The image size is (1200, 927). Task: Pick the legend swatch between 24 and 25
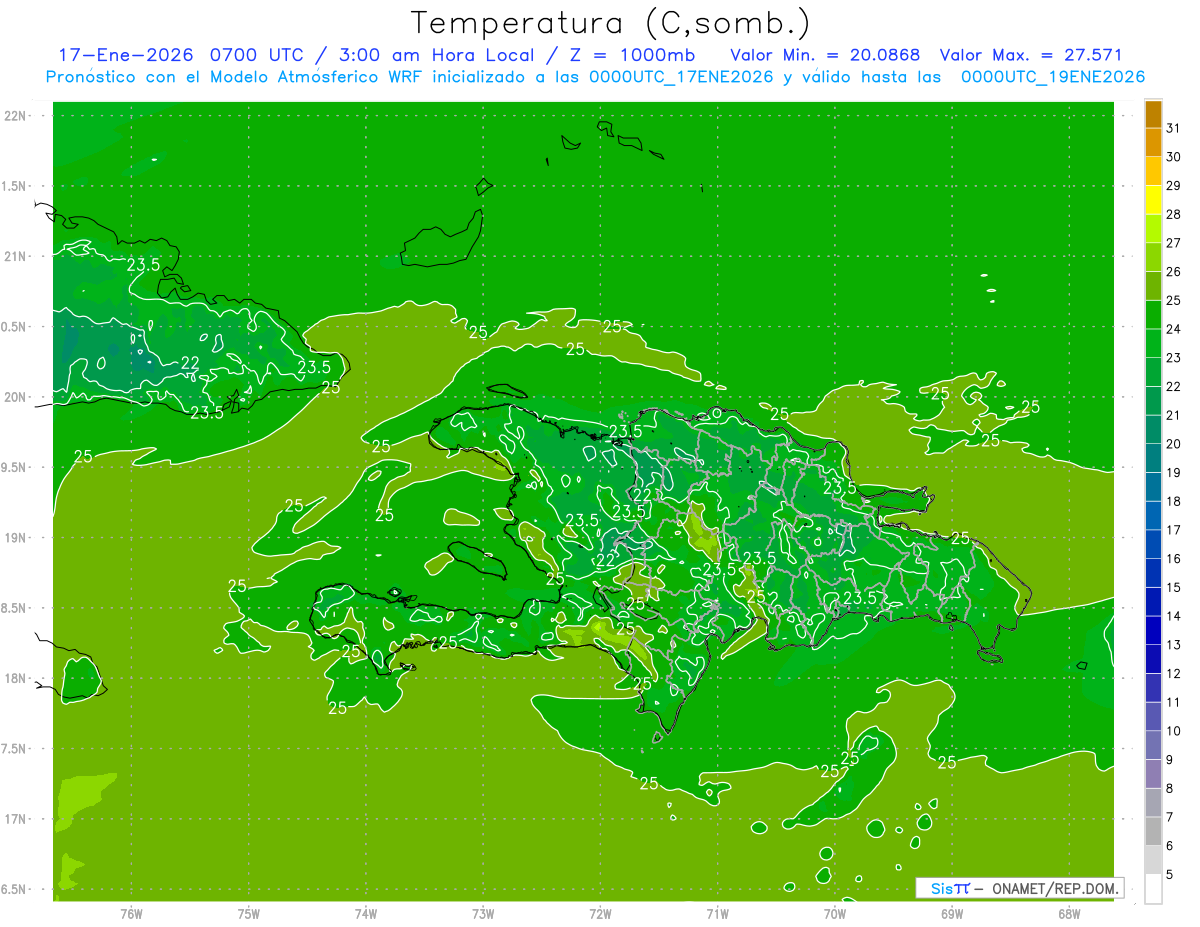click(1153, 315)
